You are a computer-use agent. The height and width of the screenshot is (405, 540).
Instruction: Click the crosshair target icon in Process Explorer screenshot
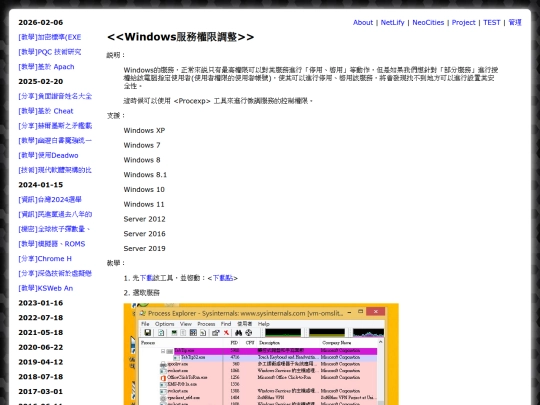click(249, 333)
